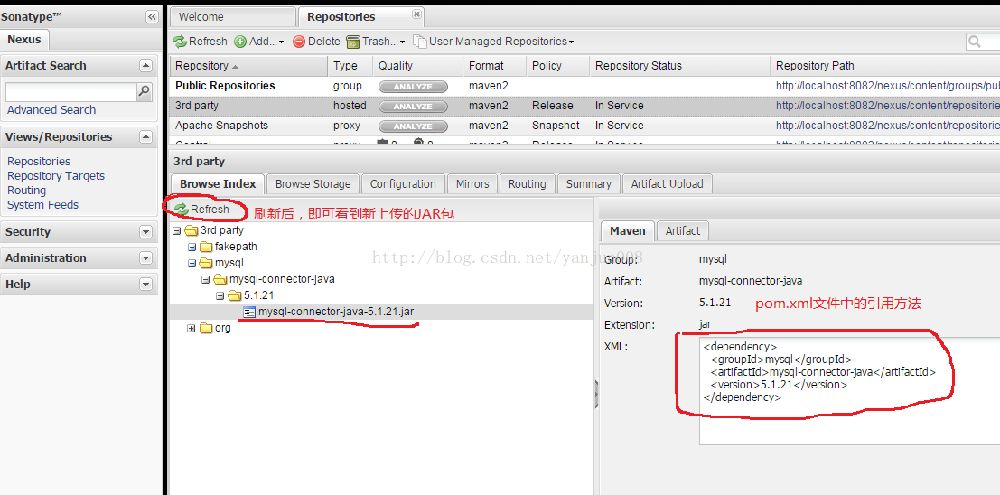Screen dimensions: 1000x495
Task: Collapse the mysql folder node
Action: (x=191, y=263)
